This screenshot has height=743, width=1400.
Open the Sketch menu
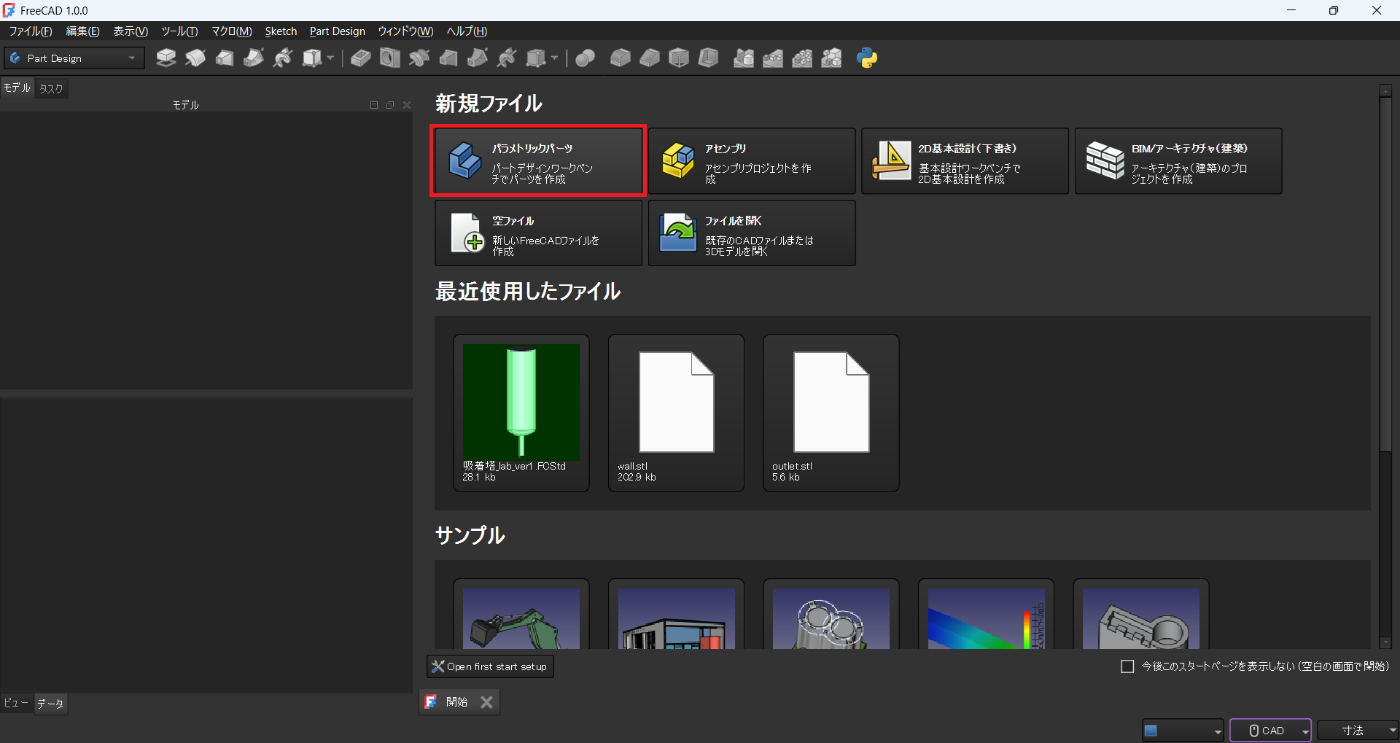point(281,31)
